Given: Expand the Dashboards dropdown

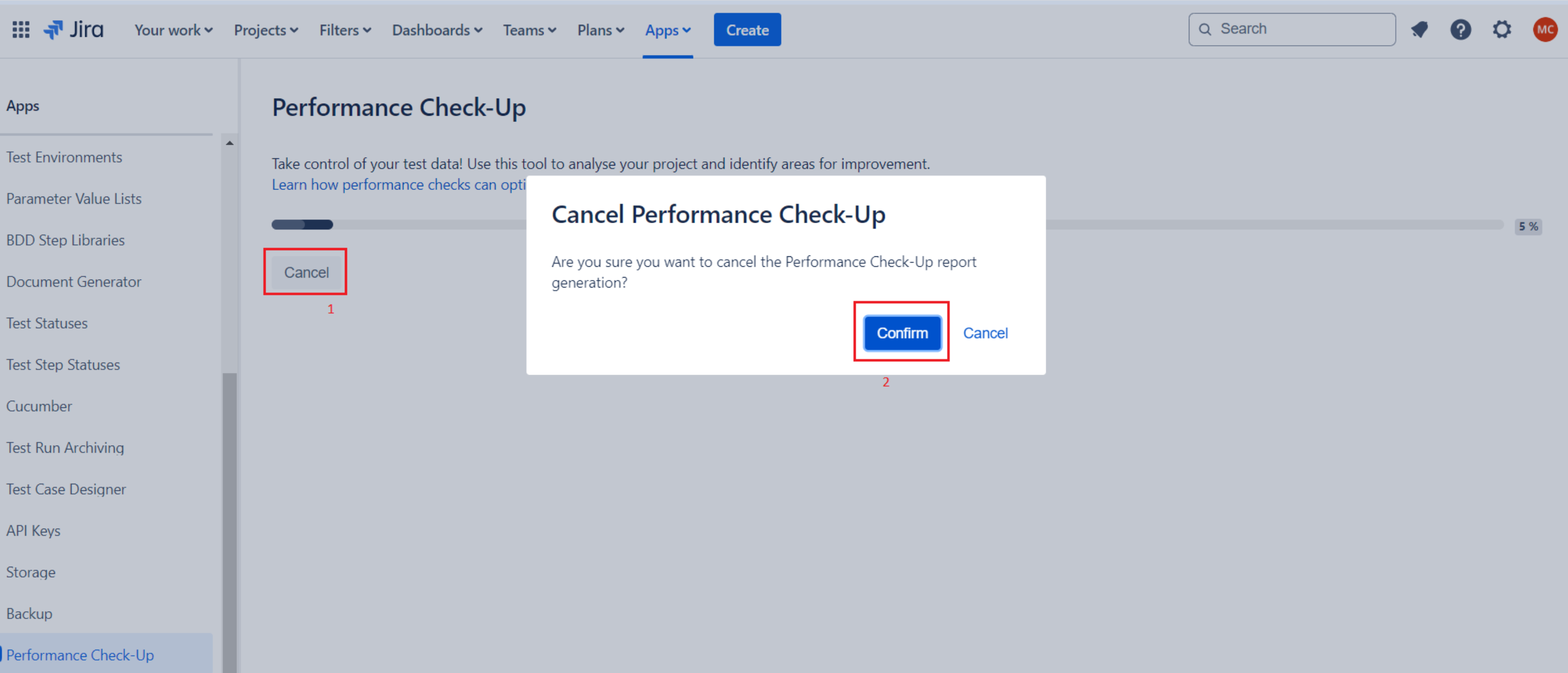Looking at the screenshot, I should (x=437, y=30).
